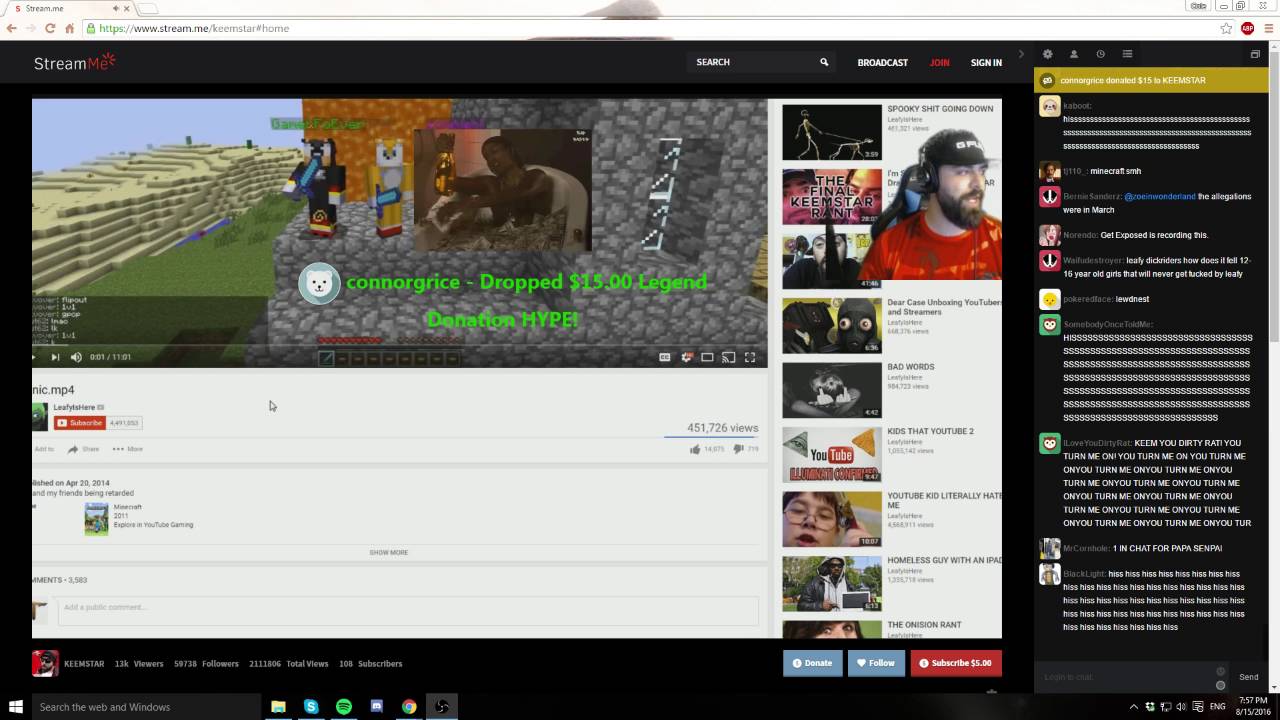Open Spotify from the taskbar
Viewport: 1280px width, 720px height.
344,706
